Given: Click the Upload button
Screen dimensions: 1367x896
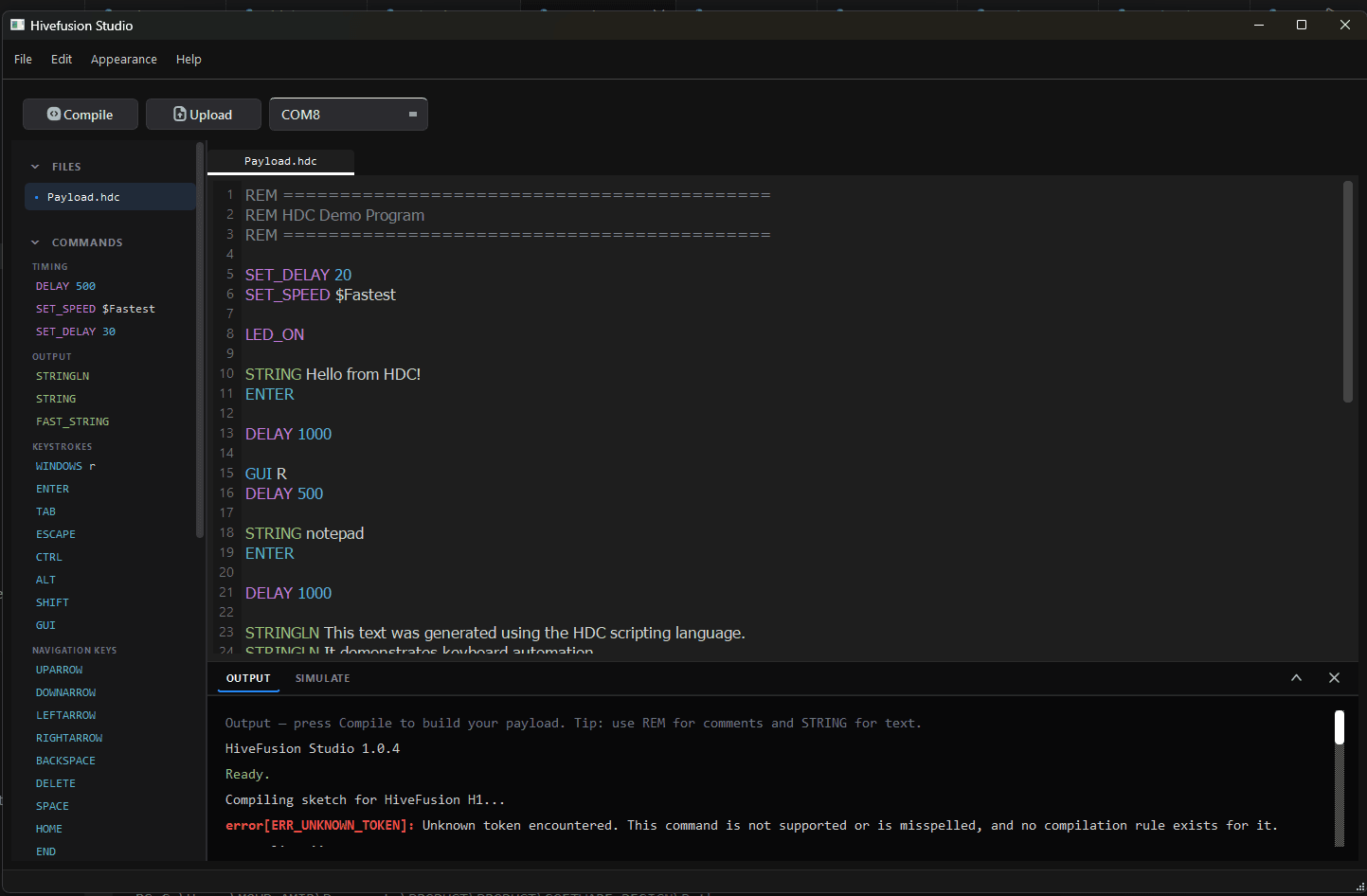Looking at the screenshot, I should (x=203, y=115).
